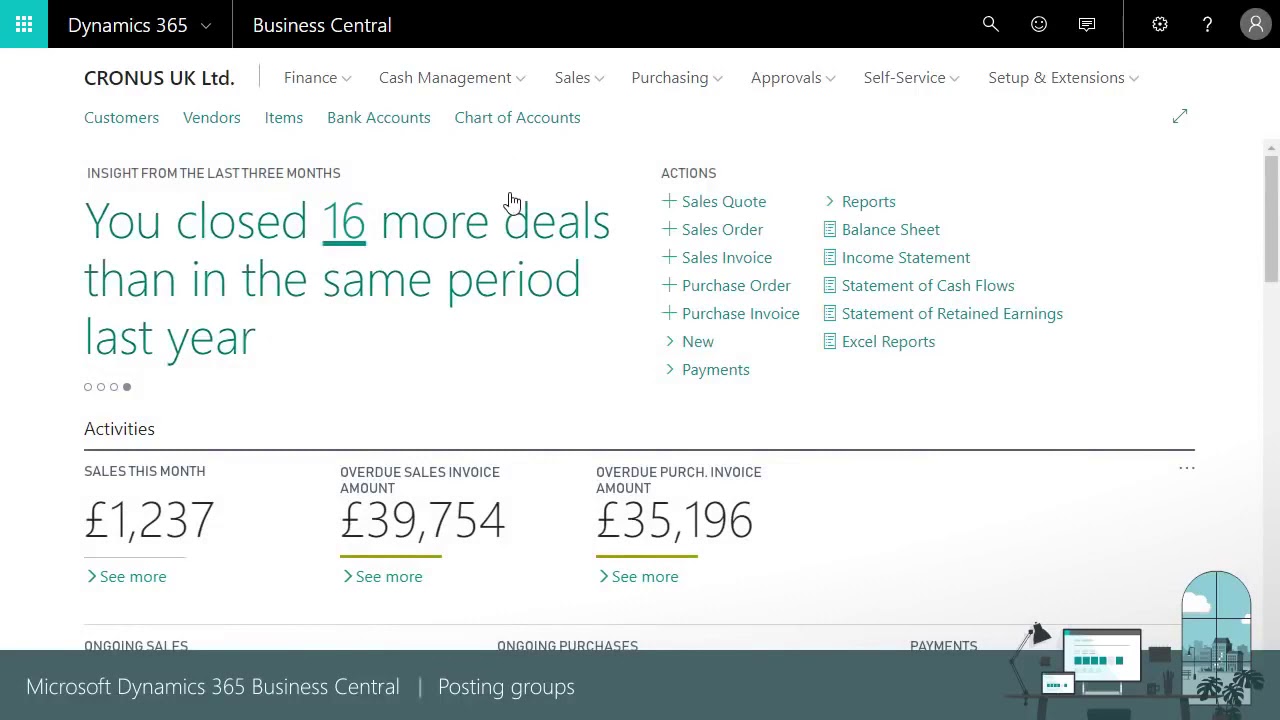Screen dimensions: 1280x720
Task: Click the plus icon beside Sales Invoice
Action: click(x=669, y=257)
